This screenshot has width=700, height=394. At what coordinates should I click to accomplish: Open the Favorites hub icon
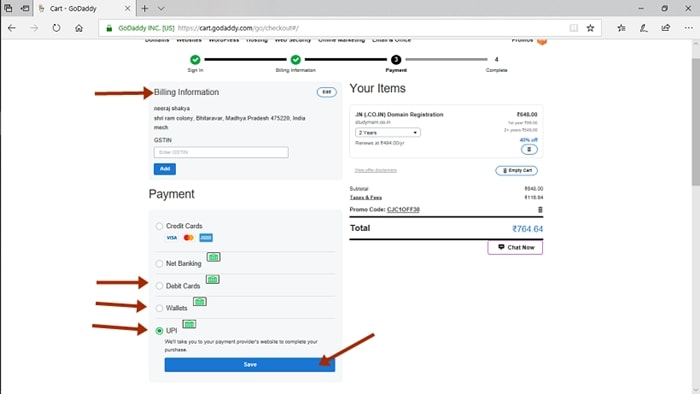pos(621,28)
